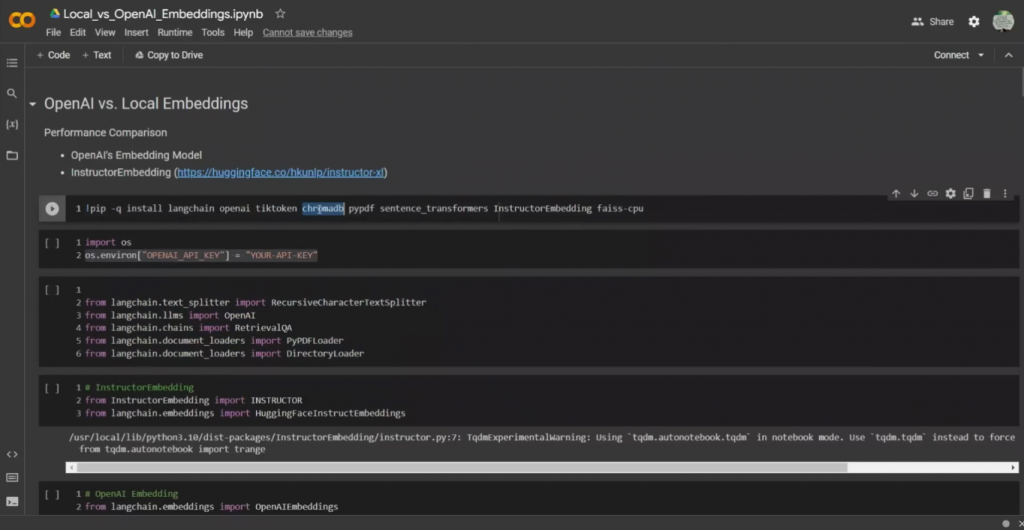Add a new Text cell

97,55
